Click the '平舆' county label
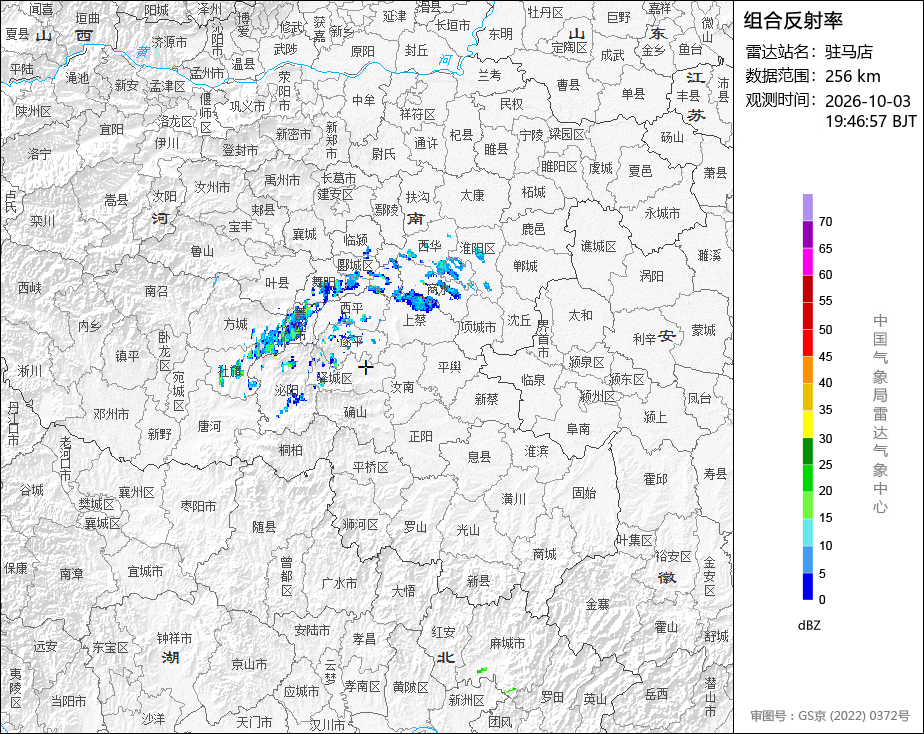This screenshot has height=734, width=924. [x=450, y=367]
